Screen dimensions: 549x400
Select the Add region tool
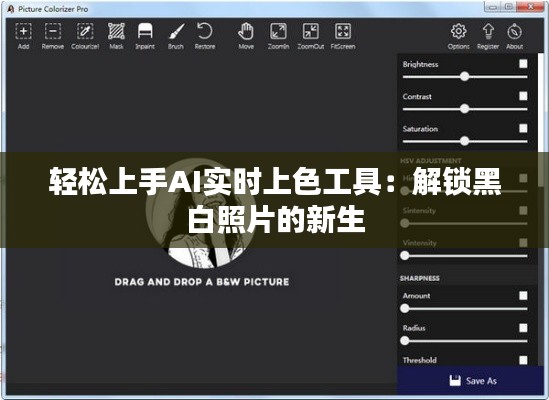pyautogui.click(x=23, y=35)
